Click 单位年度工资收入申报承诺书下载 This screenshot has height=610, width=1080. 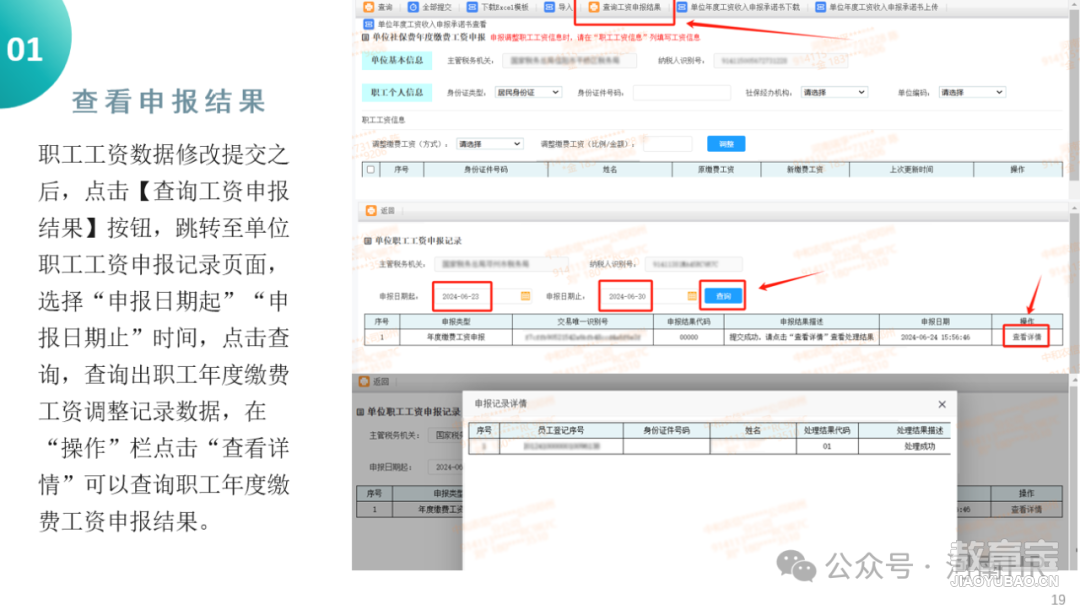738,7
